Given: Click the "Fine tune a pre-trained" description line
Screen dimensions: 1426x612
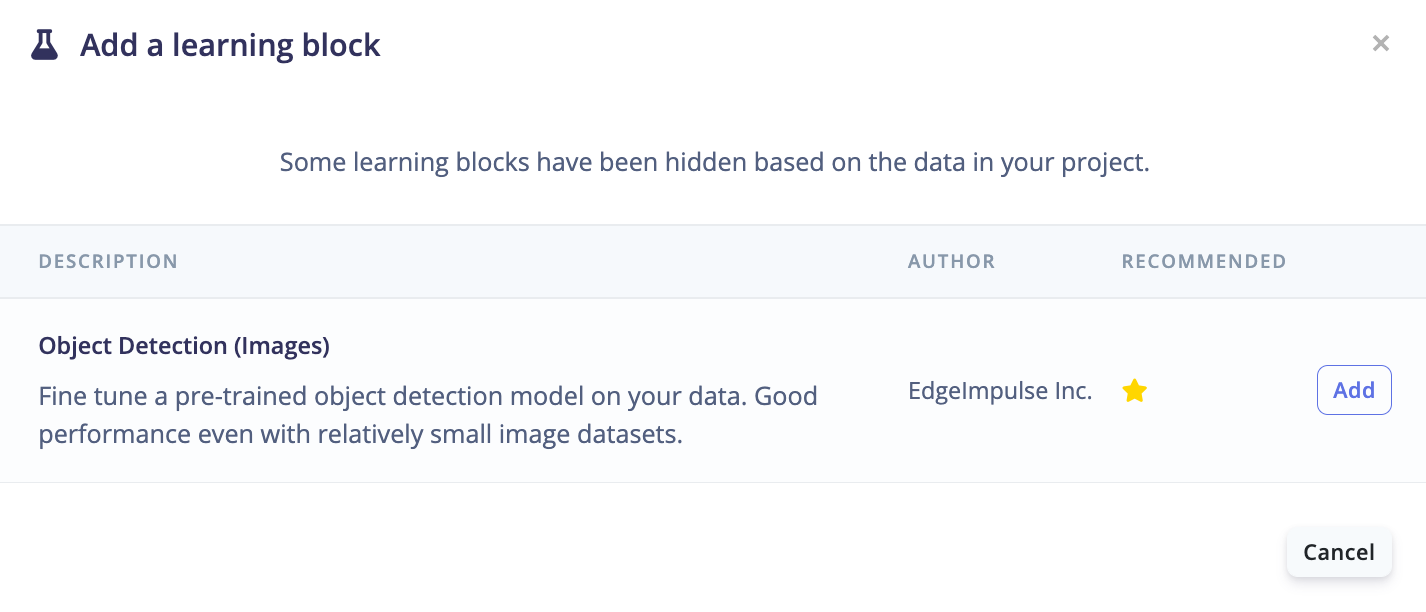Looking at the screenshot, I should click(x=428, y=396).
